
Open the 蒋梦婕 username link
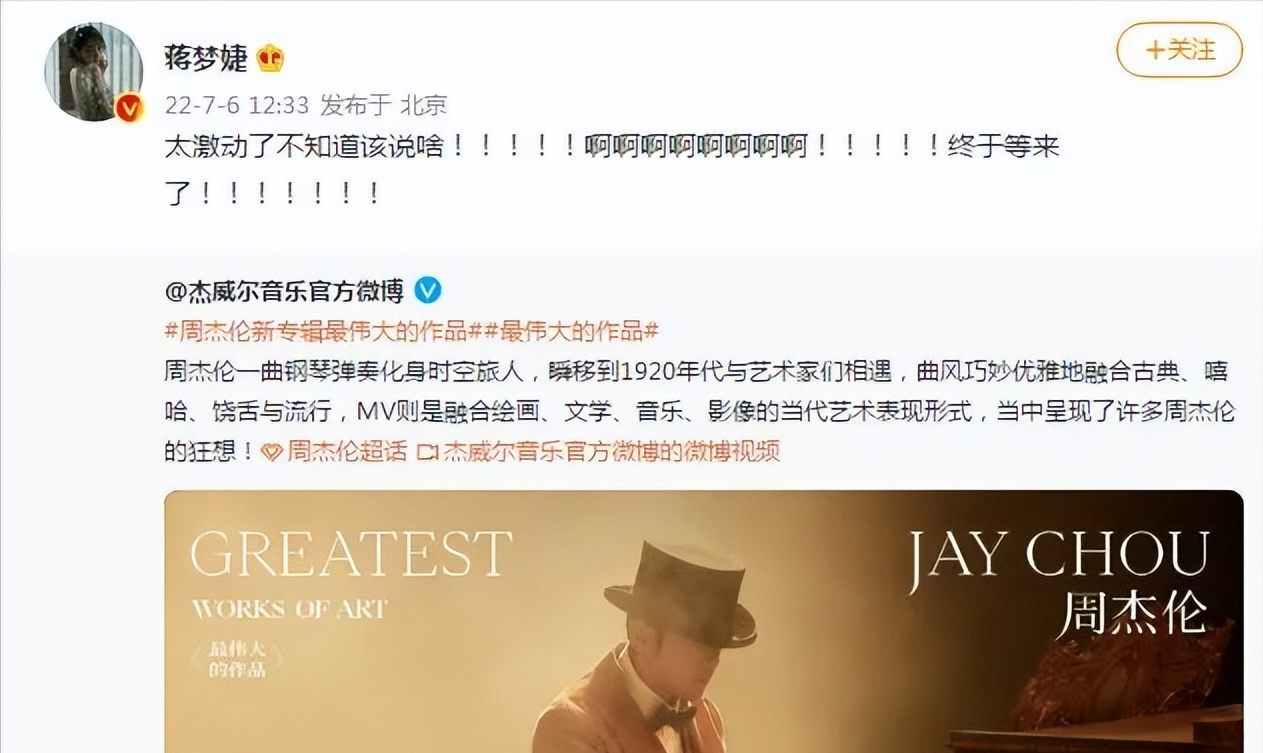pos(205,59)
